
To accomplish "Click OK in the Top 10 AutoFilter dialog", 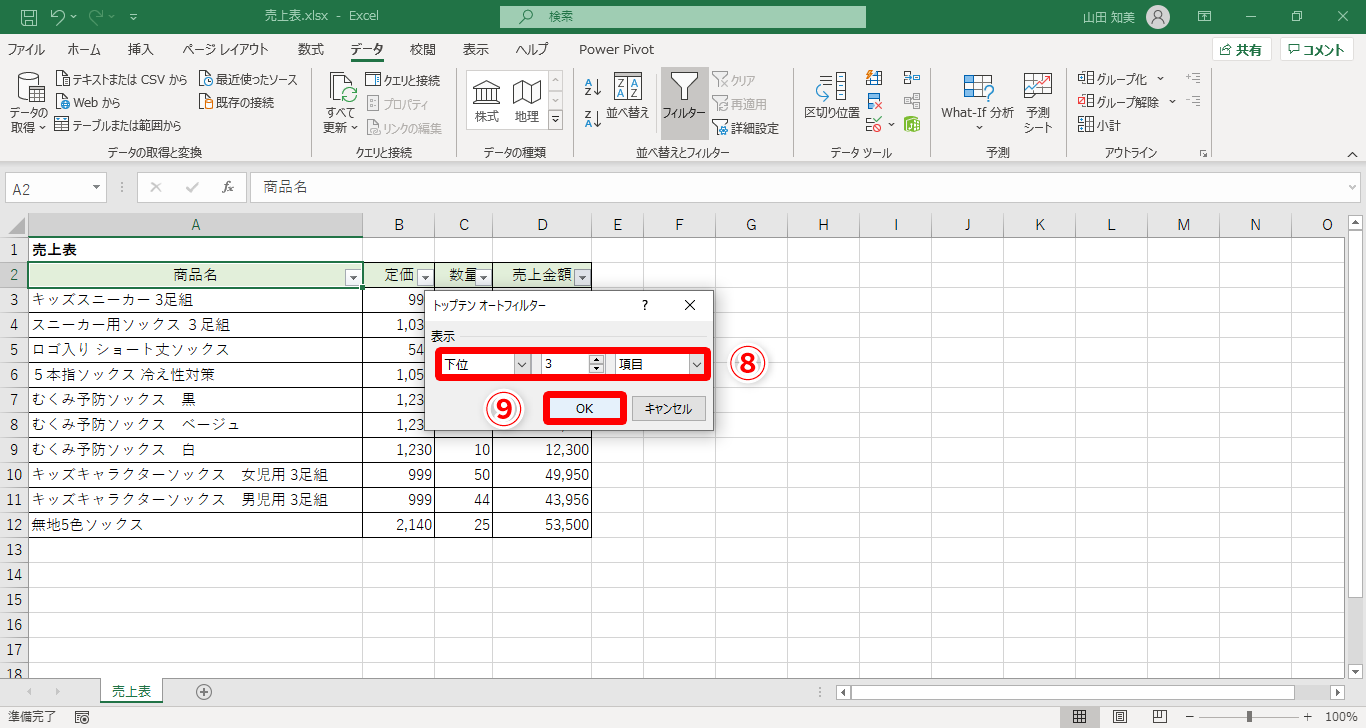I will (x=585, y=408).
